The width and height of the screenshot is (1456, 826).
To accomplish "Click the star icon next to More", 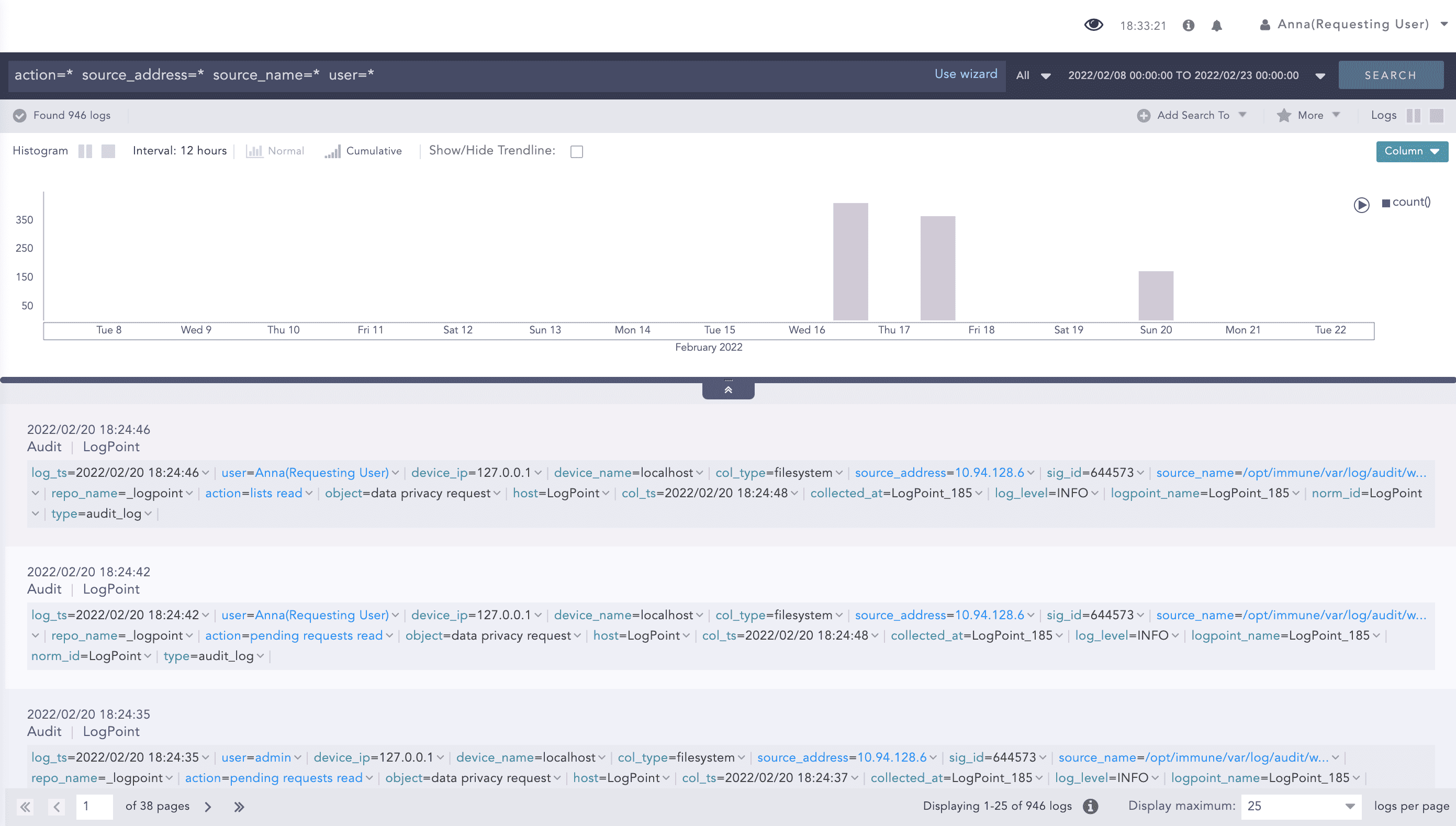I will [x=1284, y=115].
